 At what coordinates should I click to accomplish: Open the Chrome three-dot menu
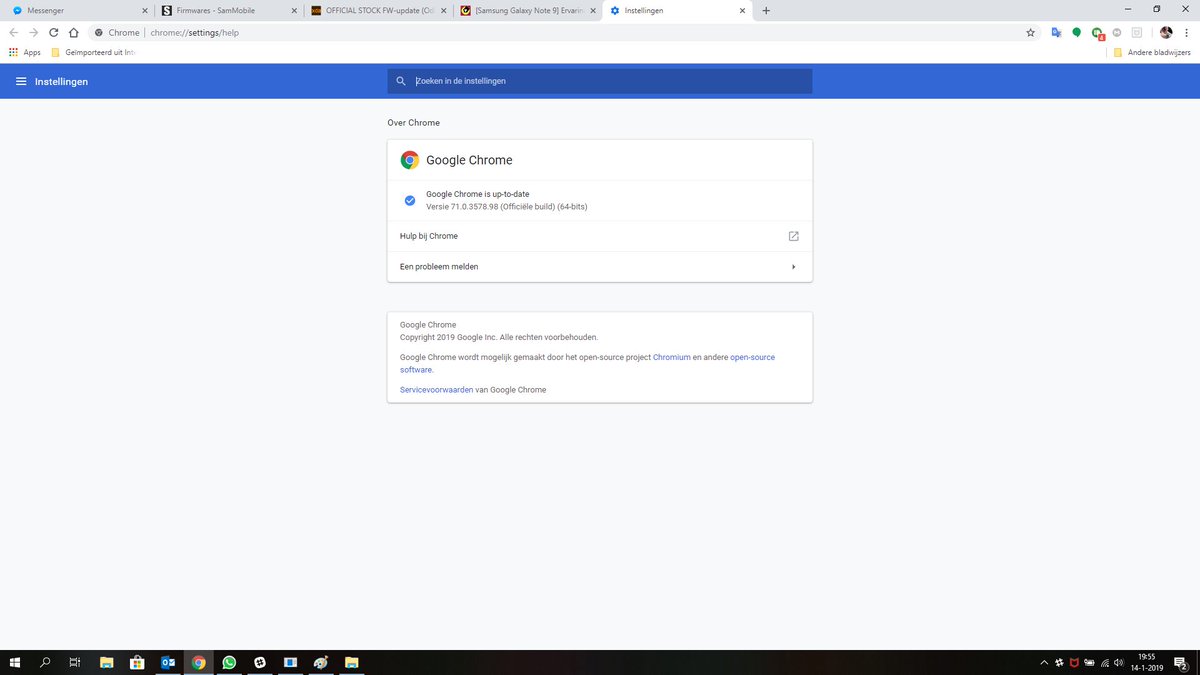(1187, 32)
